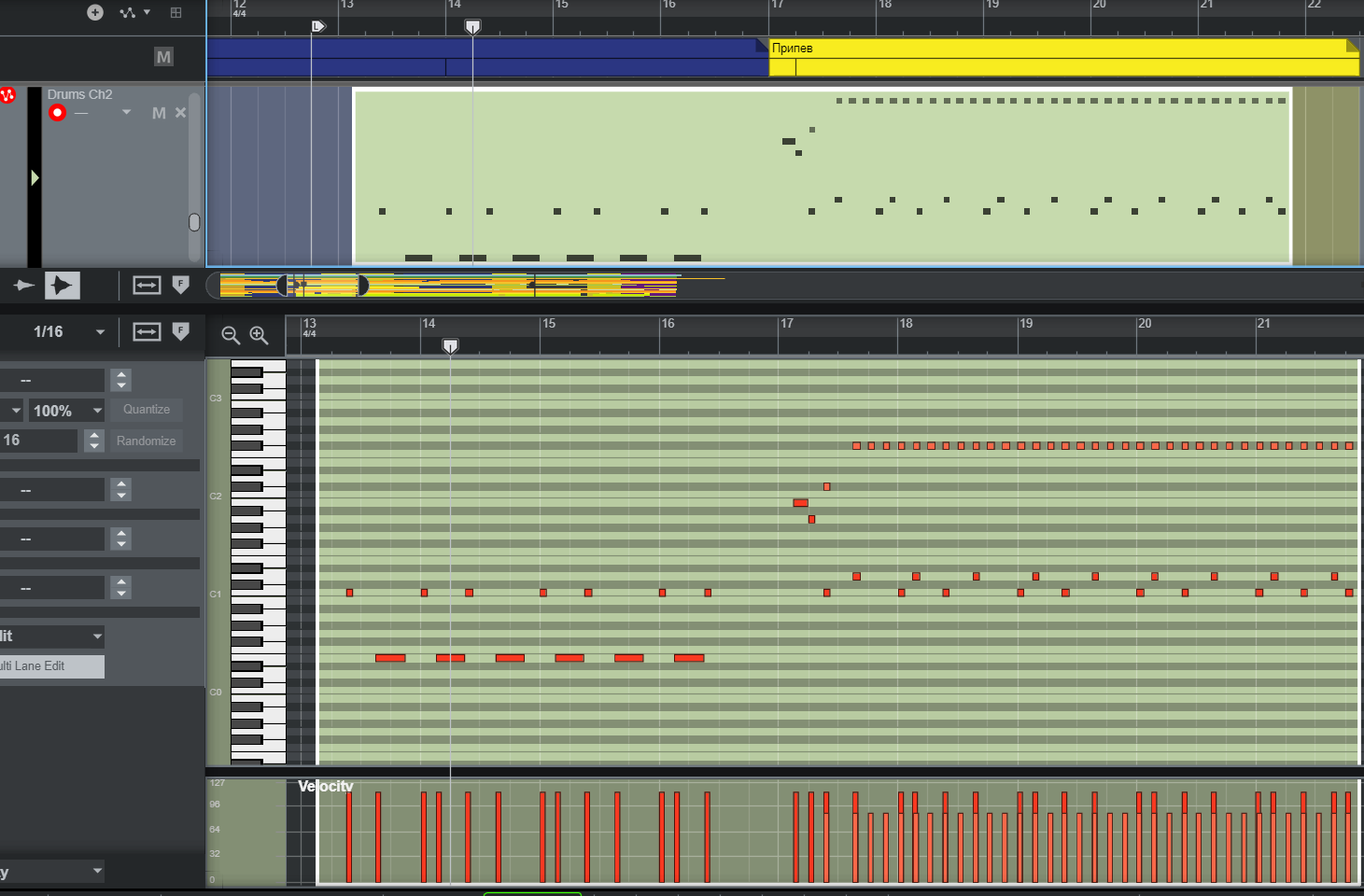Click the zoom out magnifier icon
1364x896 pixels.
(x=231, y=336)
